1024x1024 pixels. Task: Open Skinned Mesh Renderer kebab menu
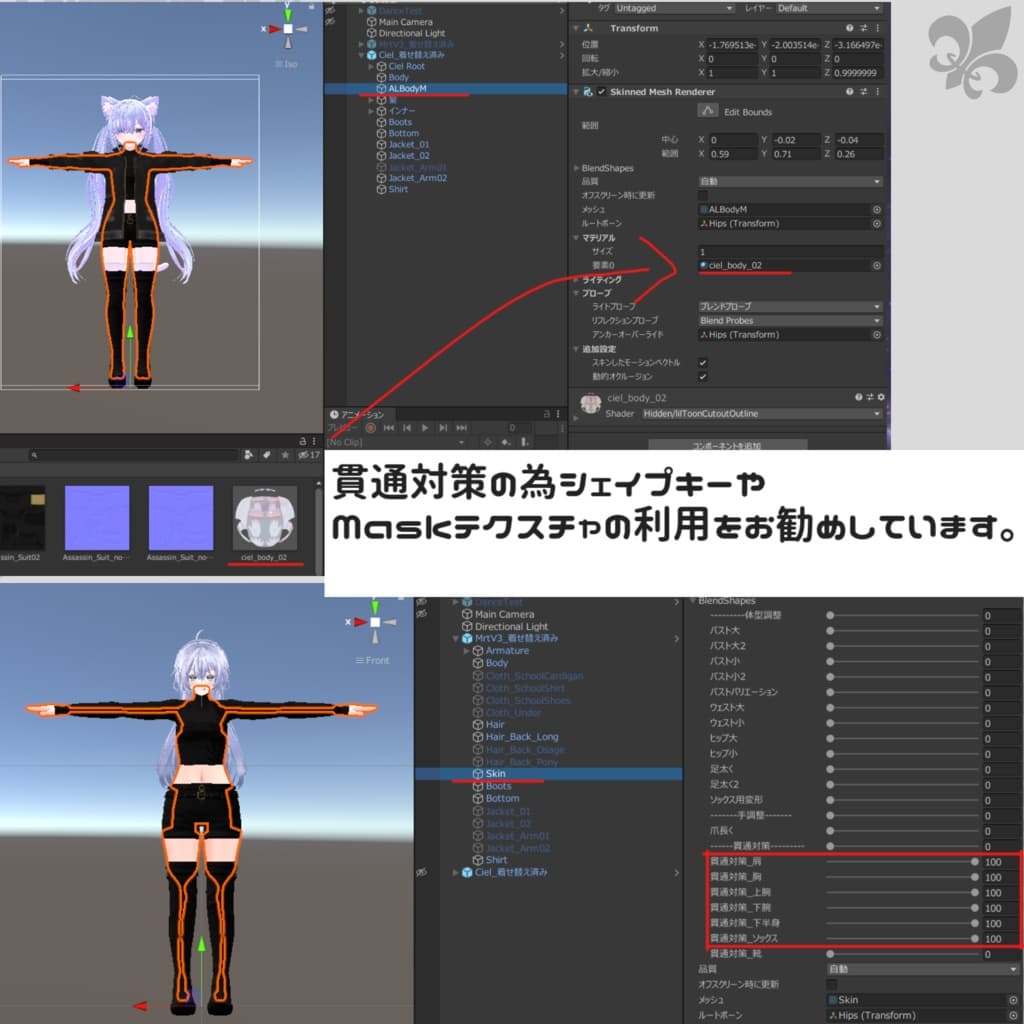(x=877, y=91)
